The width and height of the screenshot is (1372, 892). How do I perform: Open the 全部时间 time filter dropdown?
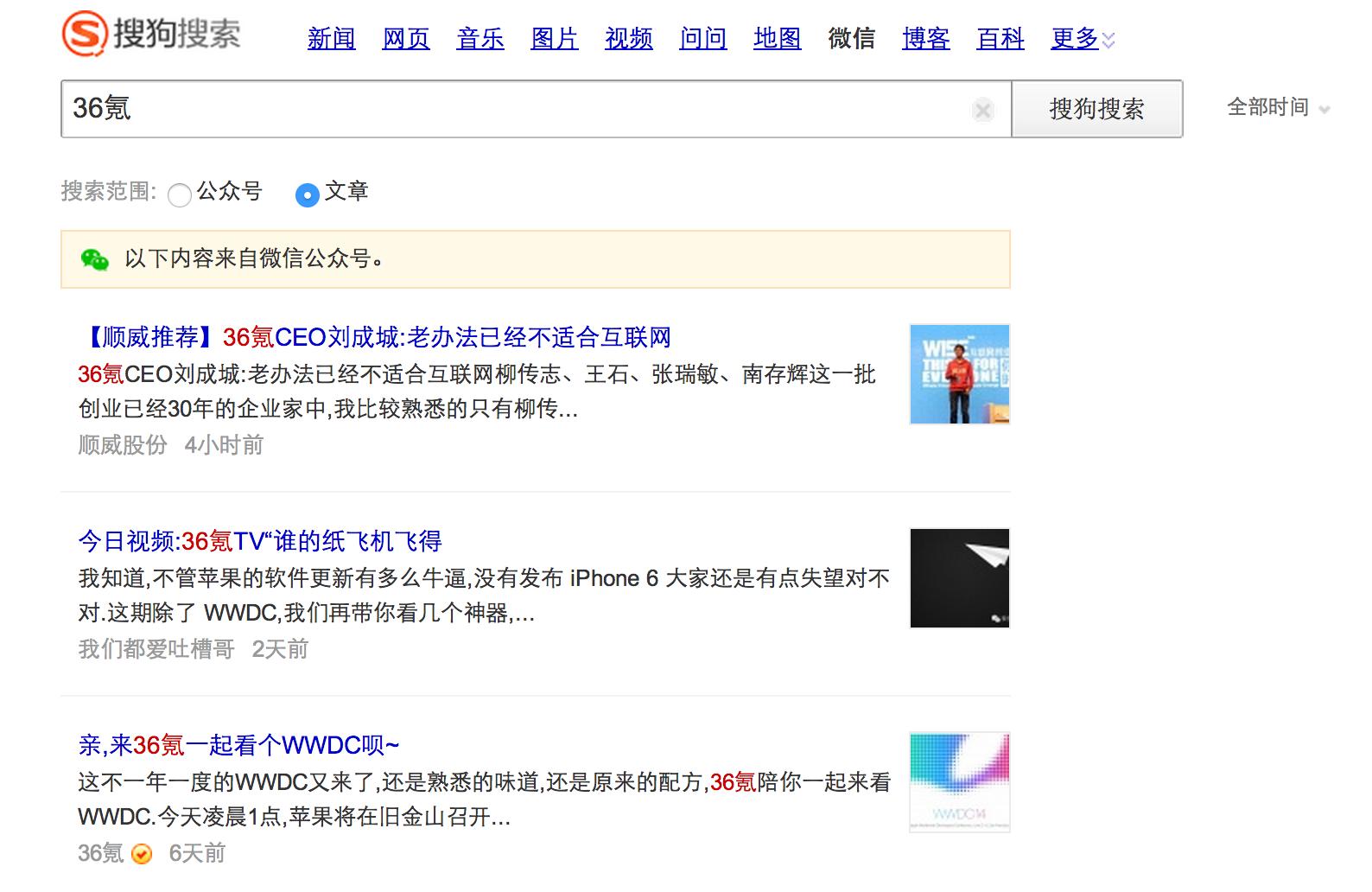coord(1278,107)
